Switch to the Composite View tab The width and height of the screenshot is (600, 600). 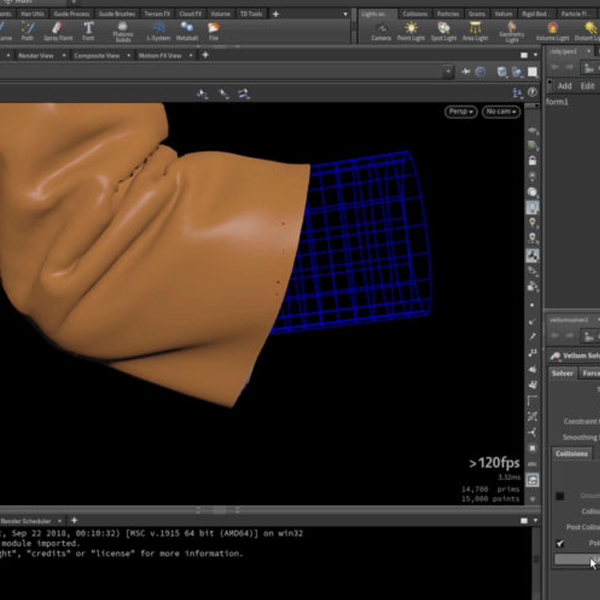97,56
